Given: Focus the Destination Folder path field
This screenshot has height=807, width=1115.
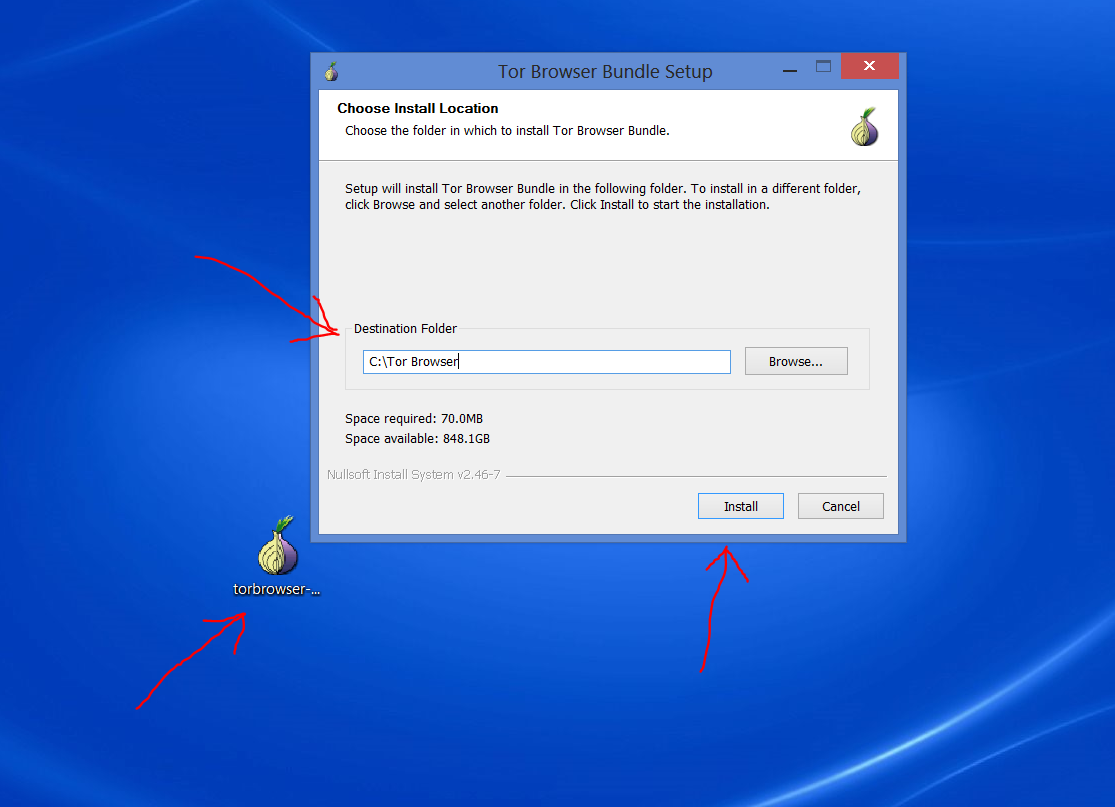Looking at the screenshot, I should (546, 362).
